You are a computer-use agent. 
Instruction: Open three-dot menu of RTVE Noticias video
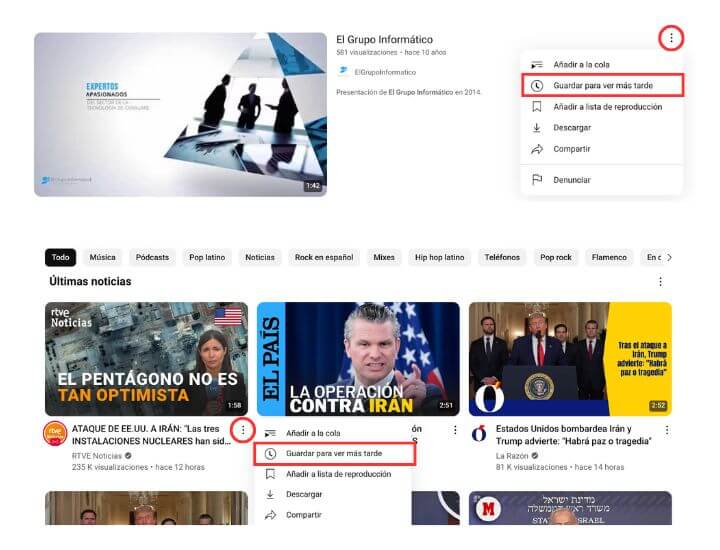[243, 430]
